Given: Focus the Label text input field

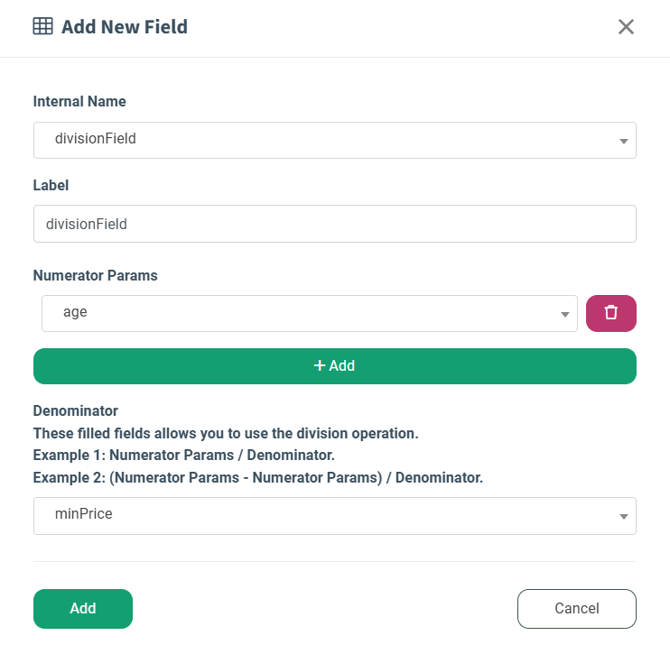Looking at the screenshot, I should coord(335,224).
